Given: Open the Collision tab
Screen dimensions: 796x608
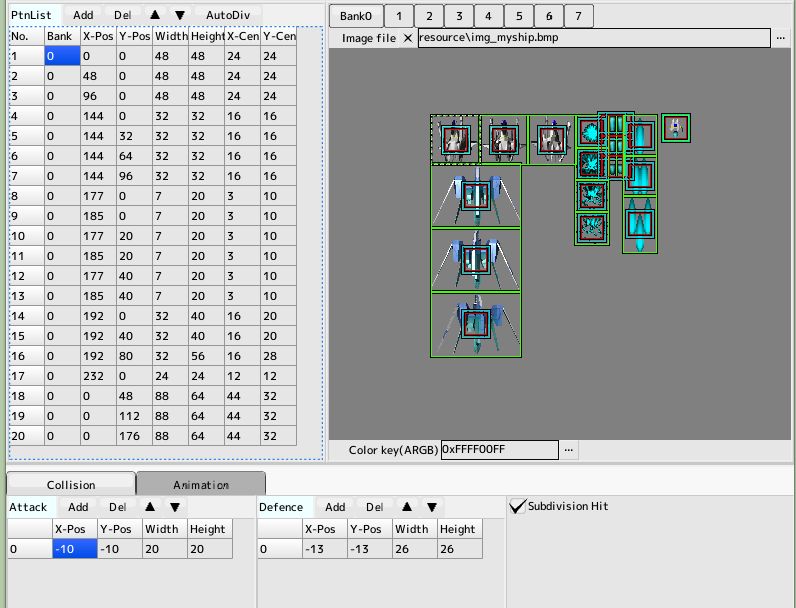Looking at the screenshot, I should (x=71, y=485).
